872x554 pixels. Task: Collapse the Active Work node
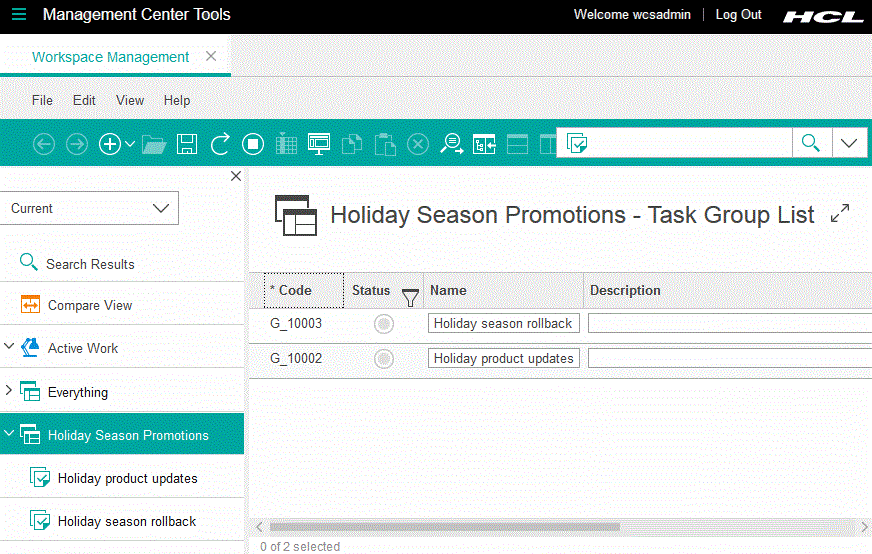(x=9, y=346)
